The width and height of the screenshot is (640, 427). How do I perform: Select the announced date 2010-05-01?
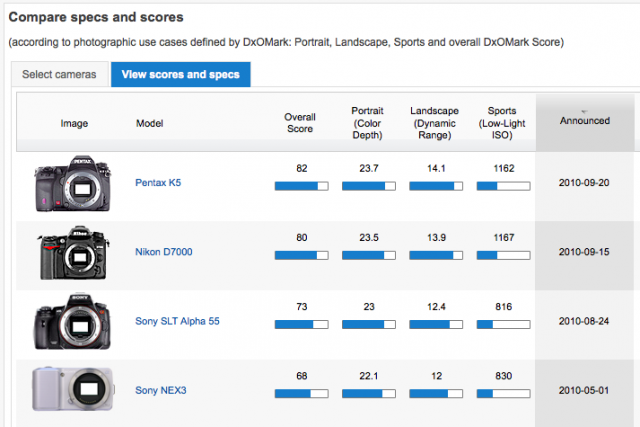click(584, 390)
